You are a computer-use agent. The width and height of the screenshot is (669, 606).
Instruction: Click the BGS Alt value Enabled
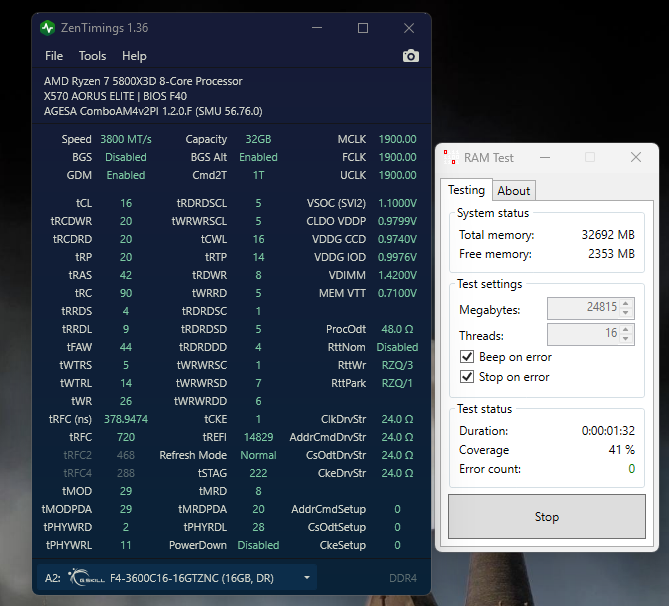point(258,157)
